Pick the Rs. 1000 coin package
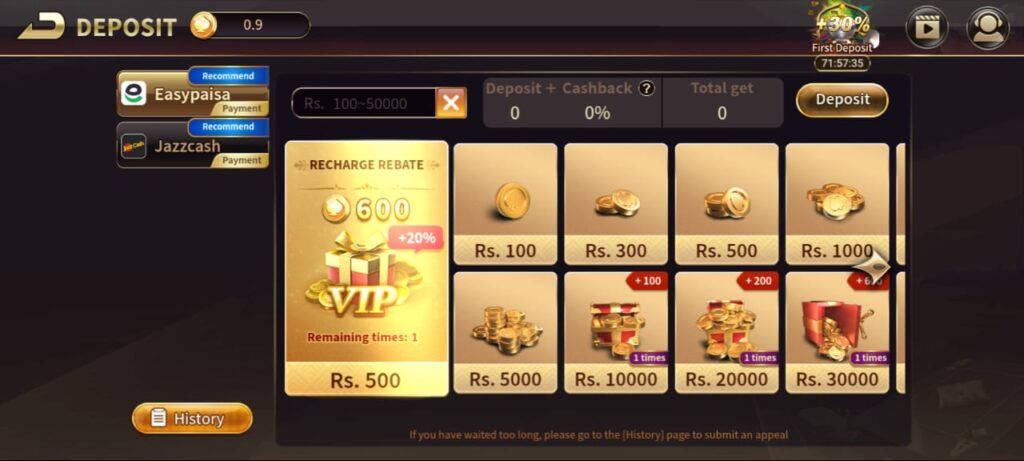 pyautogui.click(x=837, y=204)
